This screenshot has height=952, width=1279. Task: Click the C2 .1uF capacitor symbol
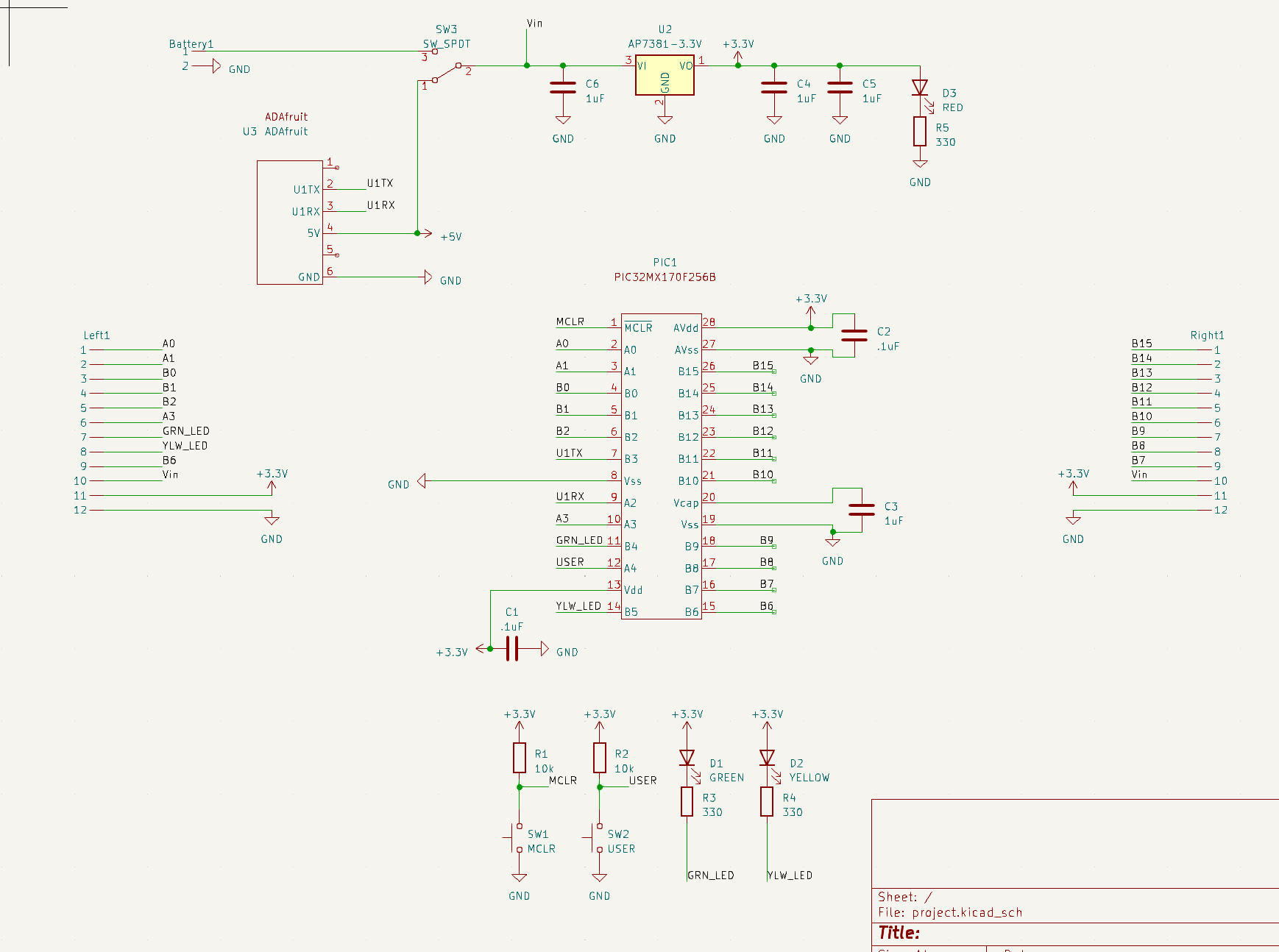pyautogui.click(x=854, y=335)
